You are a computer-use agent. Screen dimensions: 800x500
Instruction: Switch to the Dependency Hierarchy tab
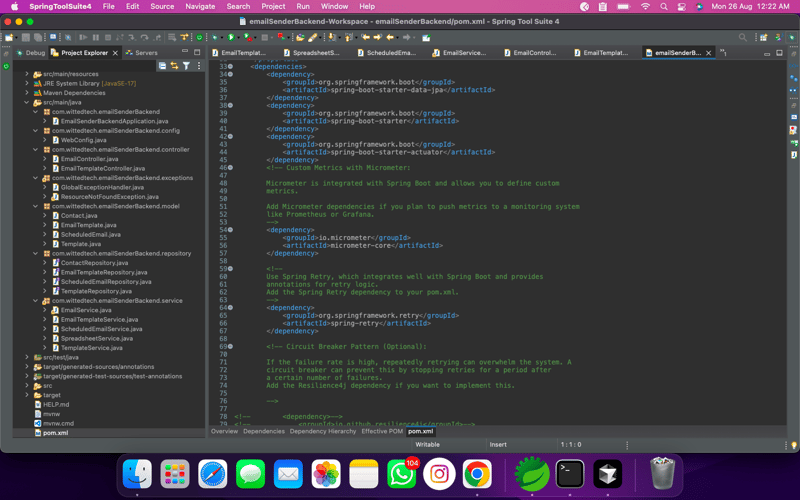point(323,431)
